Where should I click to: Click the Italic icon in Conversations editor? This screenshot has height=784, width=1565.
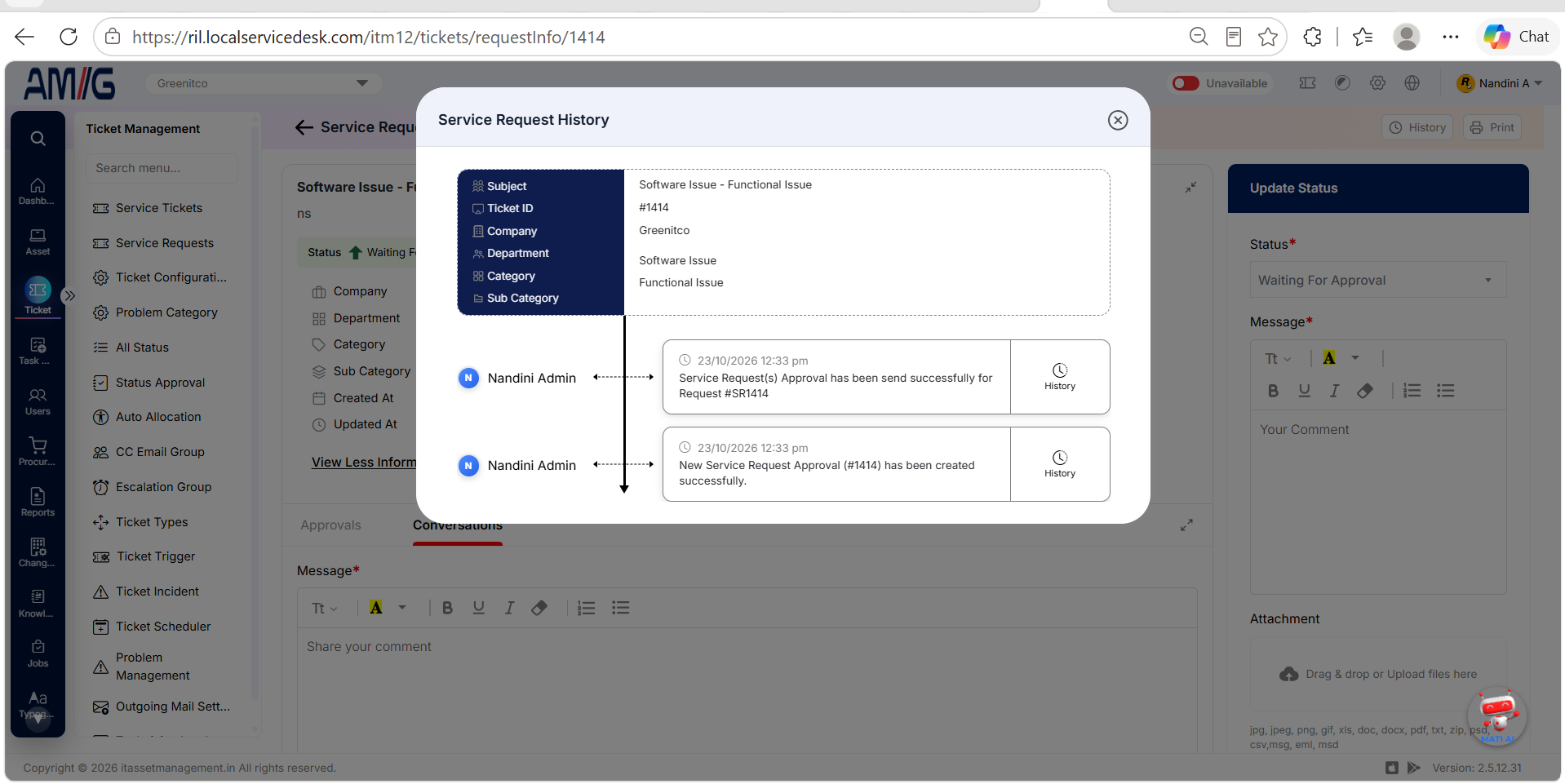(509, 608)
